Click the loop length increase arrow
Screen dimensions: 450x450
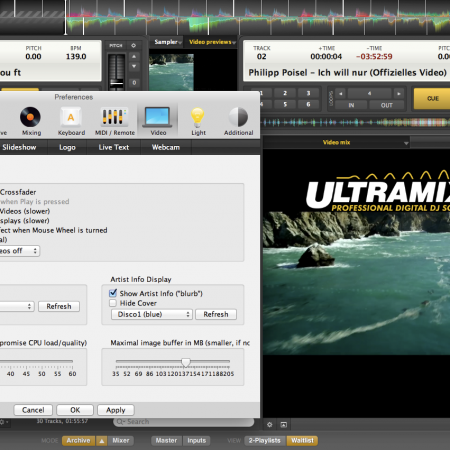coord(399,94)
